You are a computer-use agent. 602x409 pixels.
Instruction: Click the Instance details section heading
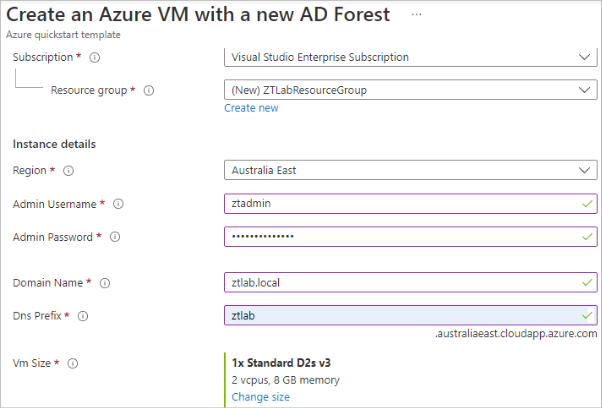tap(53, 144)
